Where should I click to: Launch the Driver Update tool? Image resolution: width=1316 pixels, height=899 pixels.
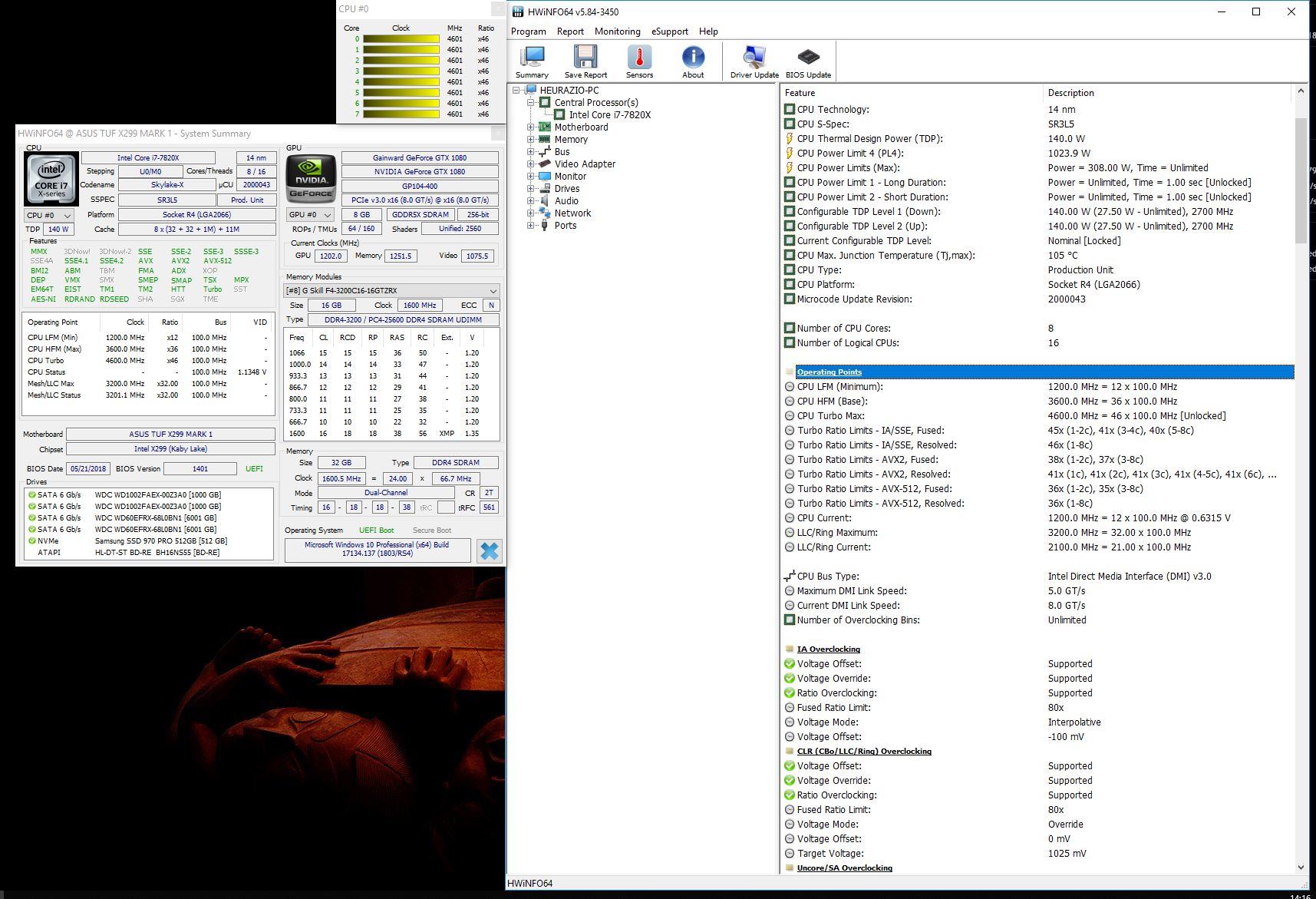[x=754, y=62]
